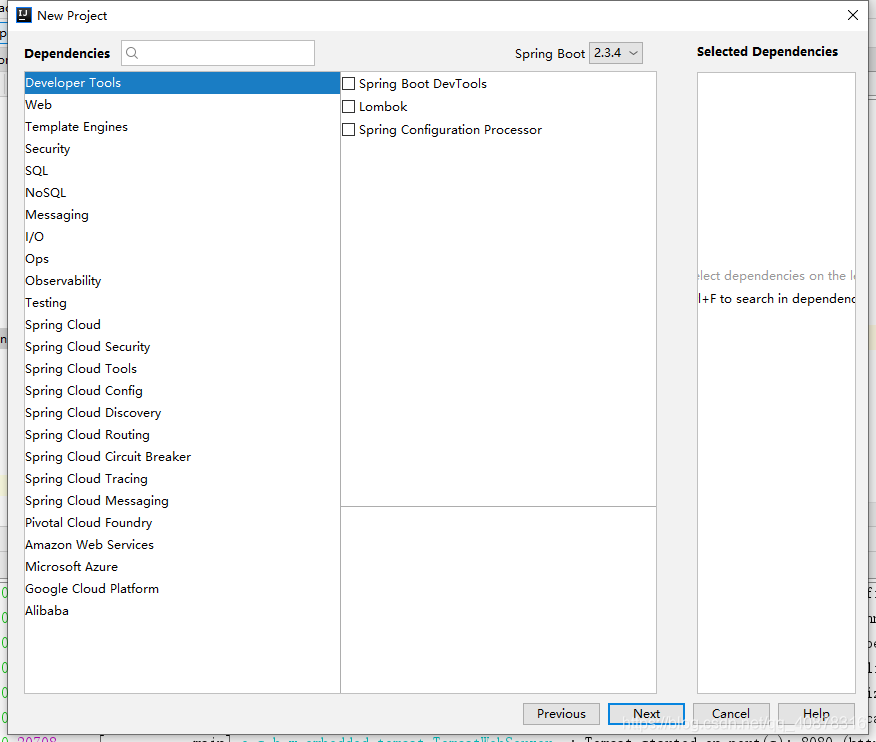Screen dimensions: 876x742
Task: Proceed with the Next button
Action: pyautogui.click(x=646, y=714)
